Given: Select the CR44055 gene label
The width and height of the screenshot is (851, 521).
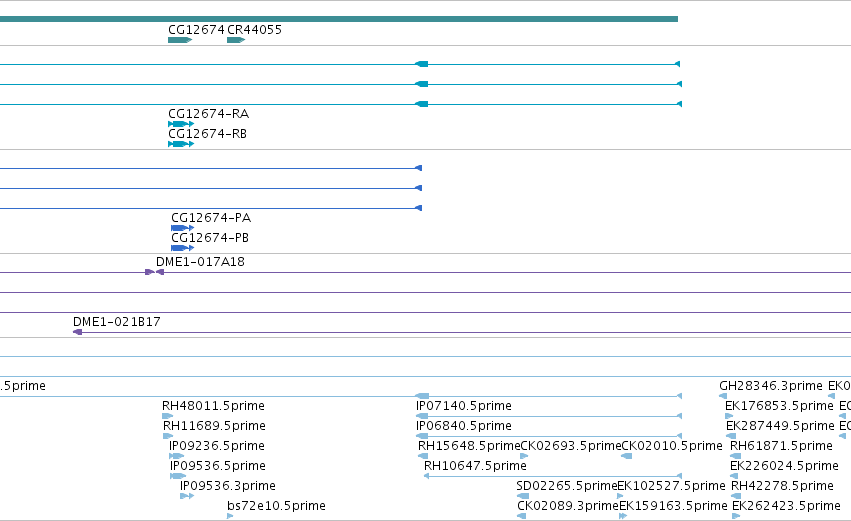Looking at the screenshot, I should click(255, 30).
